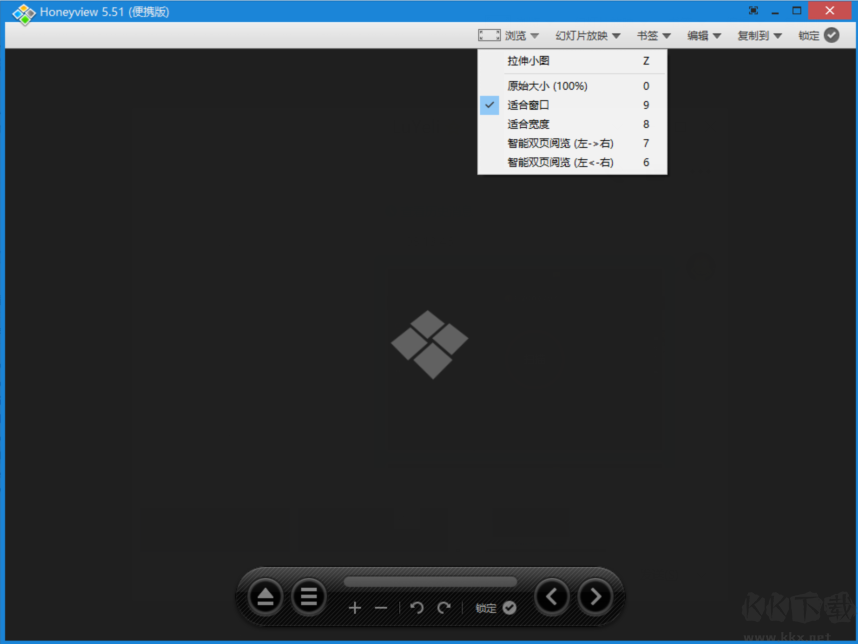This screenshot has height=644, width=858.
Task: Open the bottom menu list icon
Action: (308, 596)
